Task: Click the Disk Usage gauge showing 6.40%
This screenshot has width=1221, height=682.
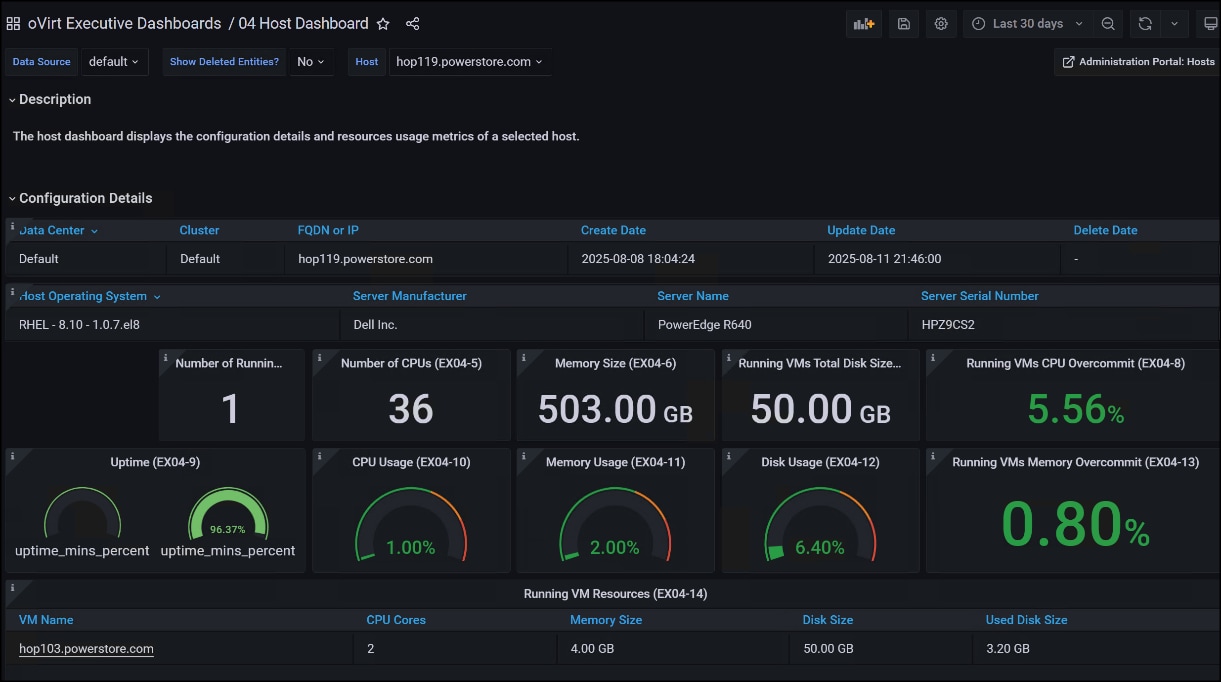Action: (820, 522)
